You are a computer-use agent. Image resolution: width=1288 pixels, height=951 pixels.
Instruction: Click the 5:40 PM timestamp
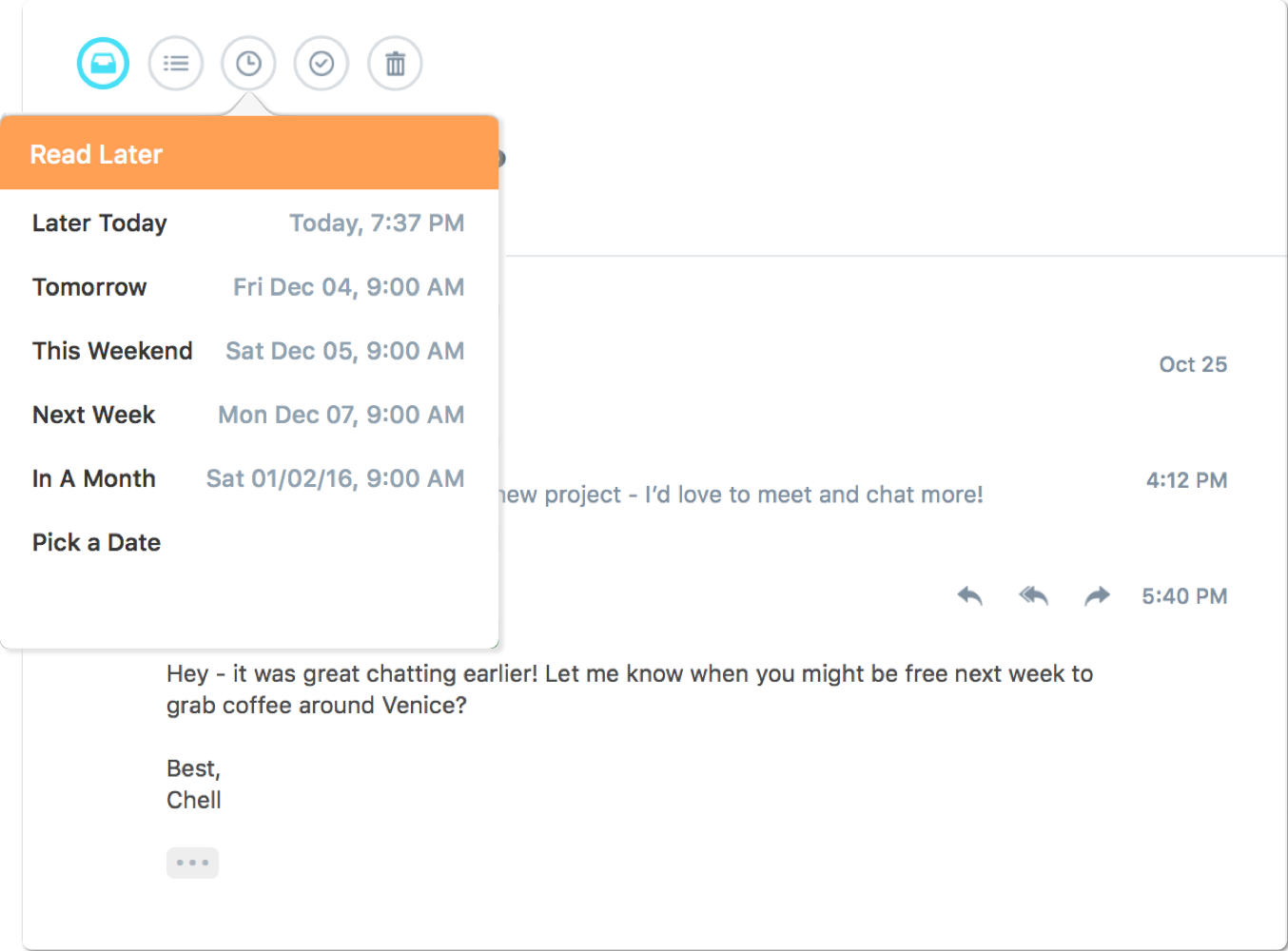tap(1184, 596)
